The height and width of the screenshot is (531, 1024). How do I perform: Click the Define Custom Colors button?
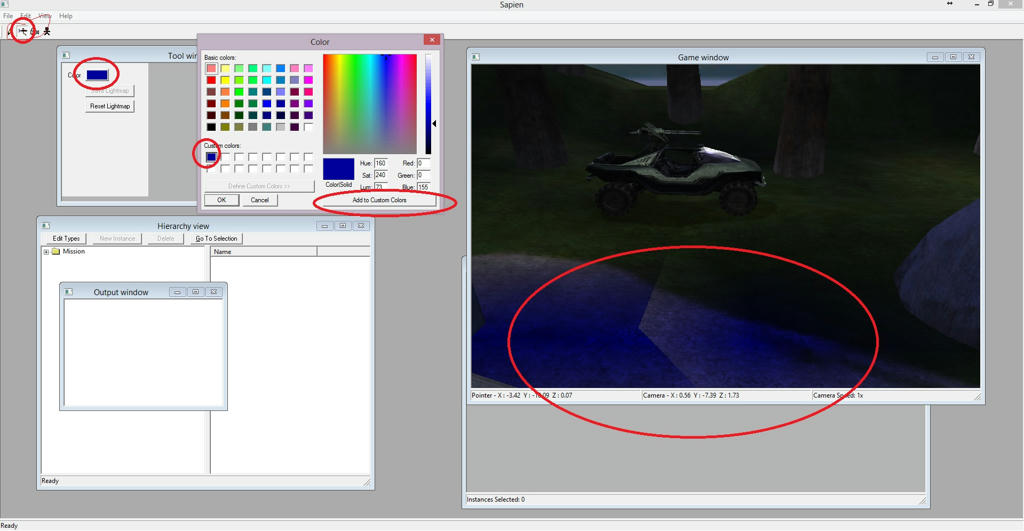click(259, 186)
